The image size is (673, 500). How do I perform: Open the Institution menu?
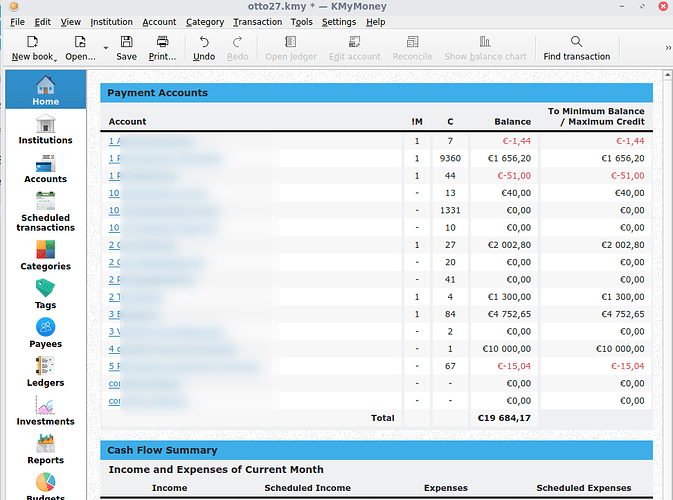(x=111, y=21)
